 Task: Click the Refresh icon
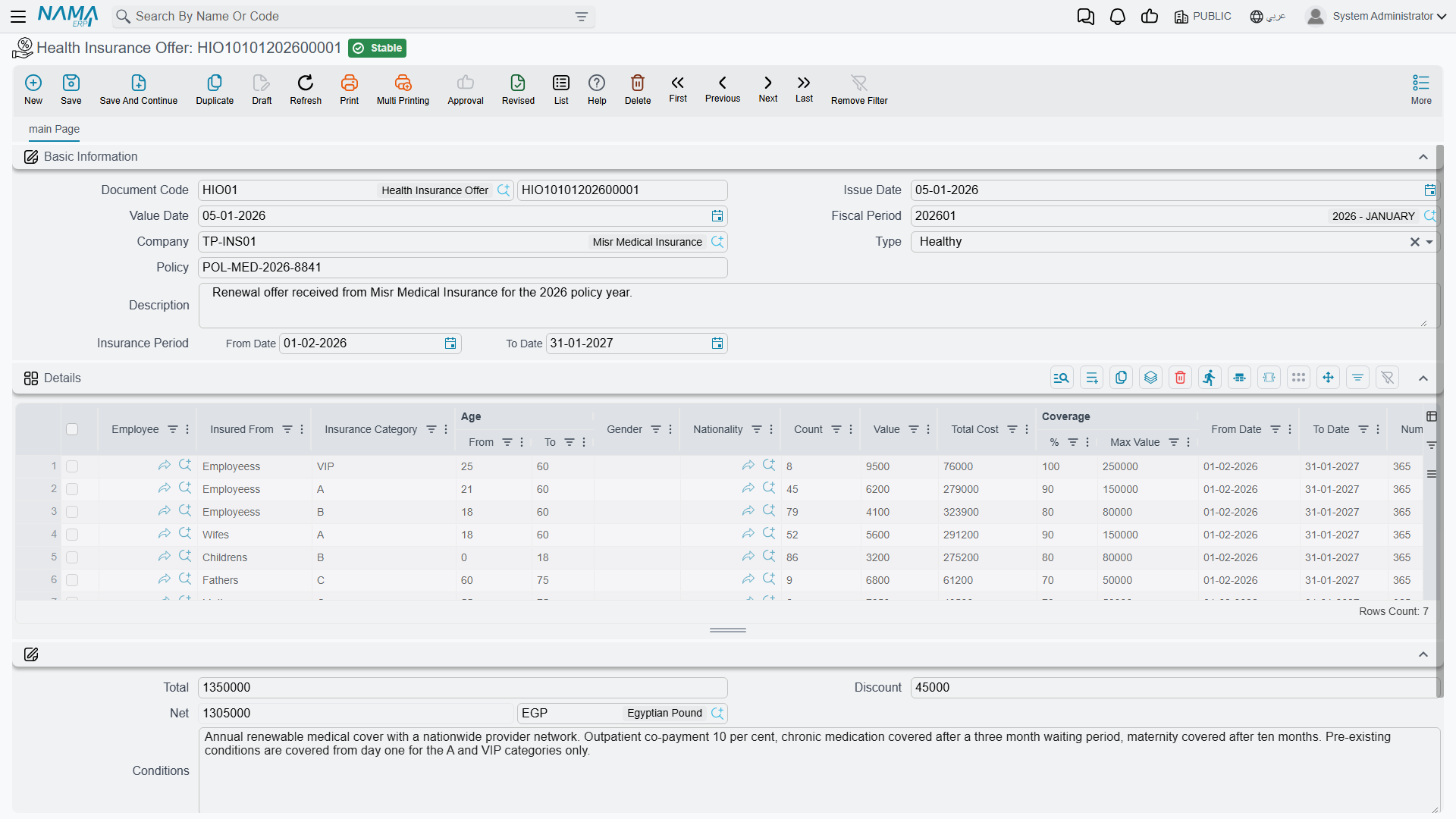click(x=306, y=89)
